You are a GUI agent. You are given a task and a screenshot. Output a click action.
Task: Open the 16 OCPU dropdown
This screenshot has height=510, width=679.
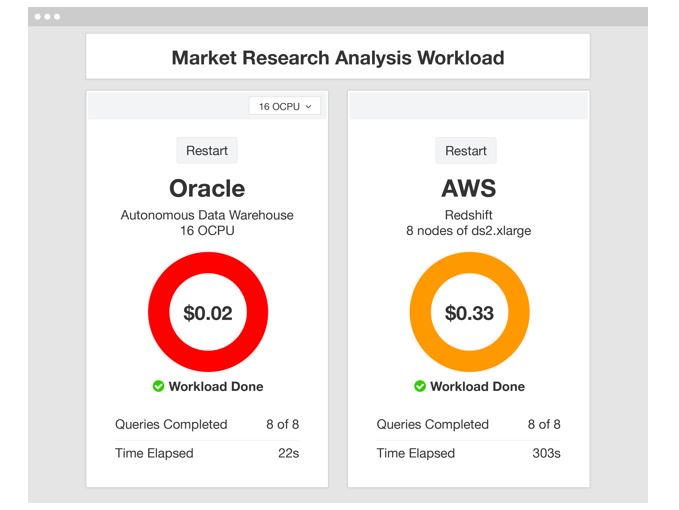(x=285, y=106)
